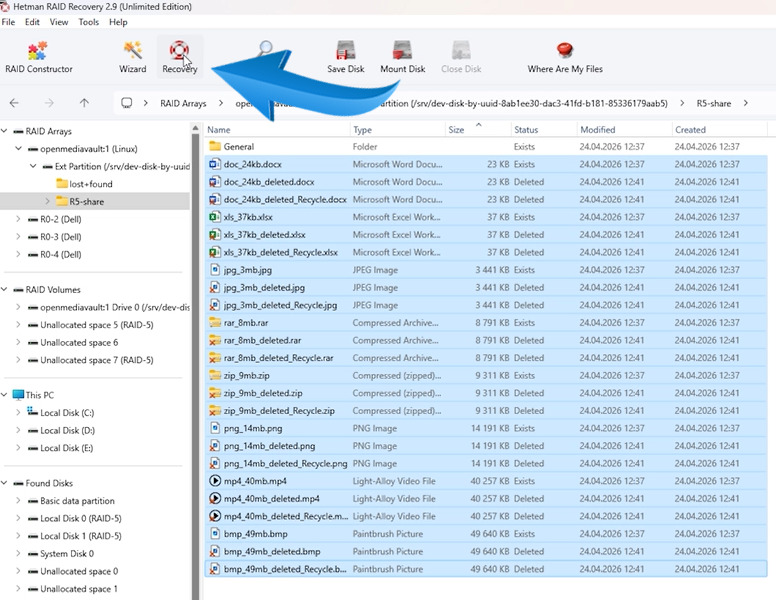776x600 pixels.
Task: Select the xls_37kb.xlsx file icon
Action: pos(214,217)
